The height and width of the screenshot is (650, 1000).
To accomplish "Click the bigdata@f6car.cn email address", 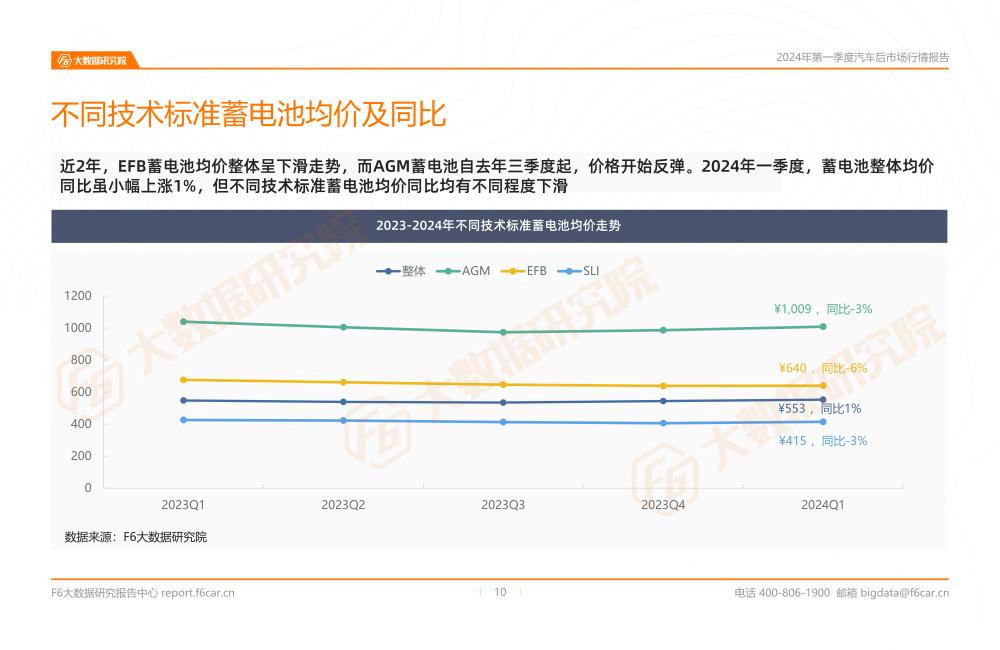I will [904, 592].
